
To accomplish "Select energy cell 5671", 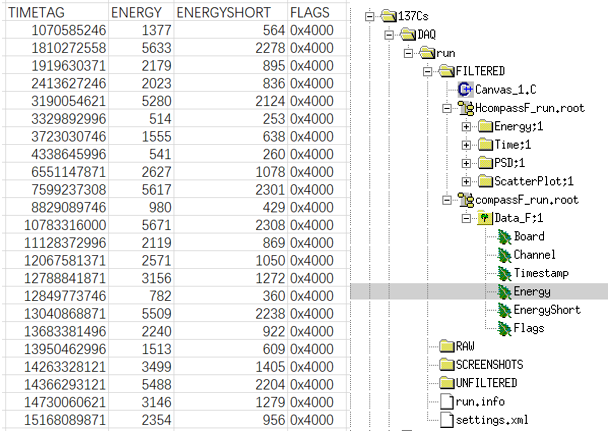I will (141, 225).
